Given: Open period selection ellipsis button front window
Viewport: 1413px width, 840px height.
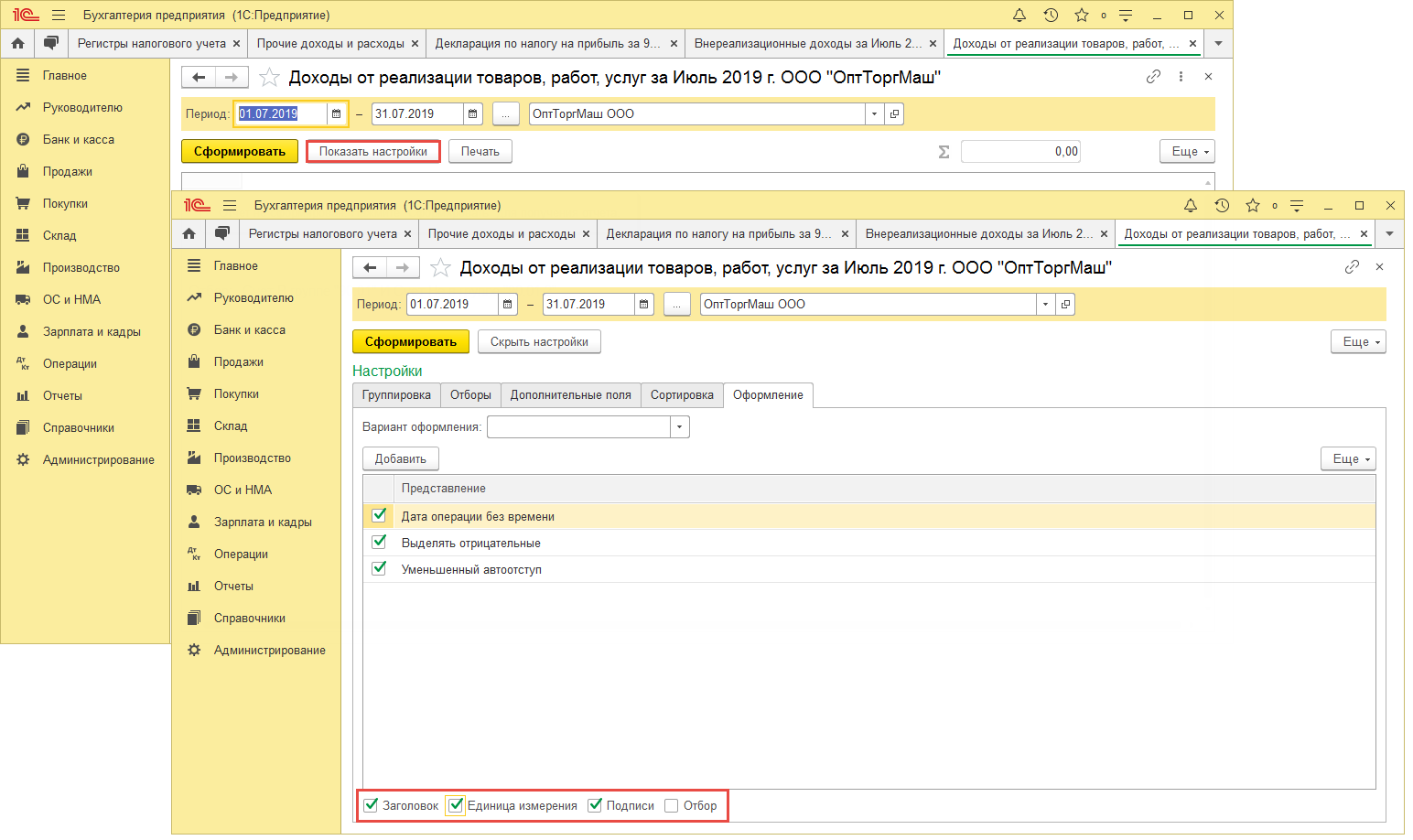Looking at the screenshot, I should 677,305.
